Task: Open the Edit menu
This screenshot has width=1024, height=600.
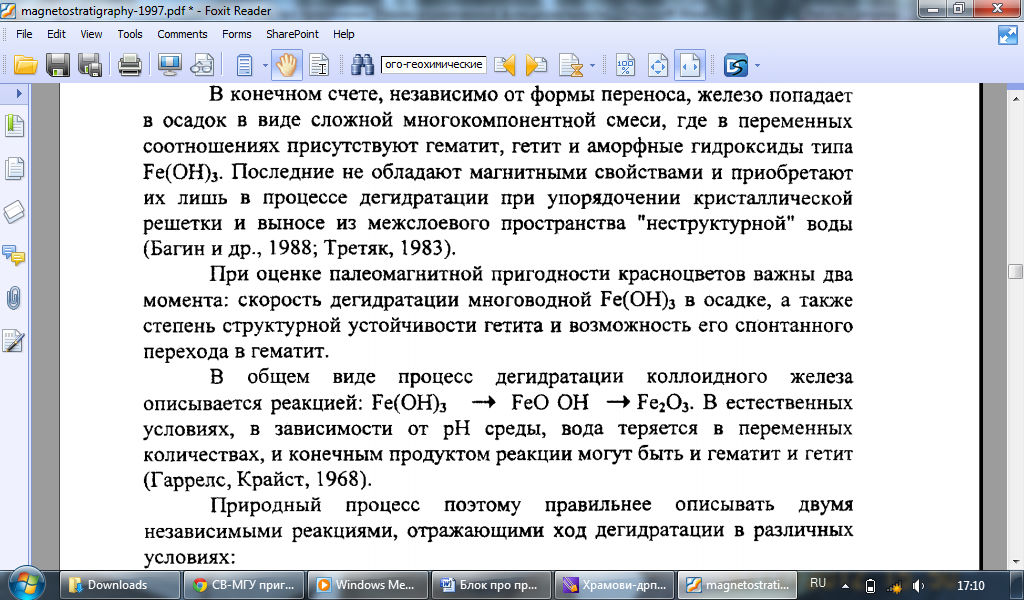Action: pyautogui.click(x=56, y=34)
